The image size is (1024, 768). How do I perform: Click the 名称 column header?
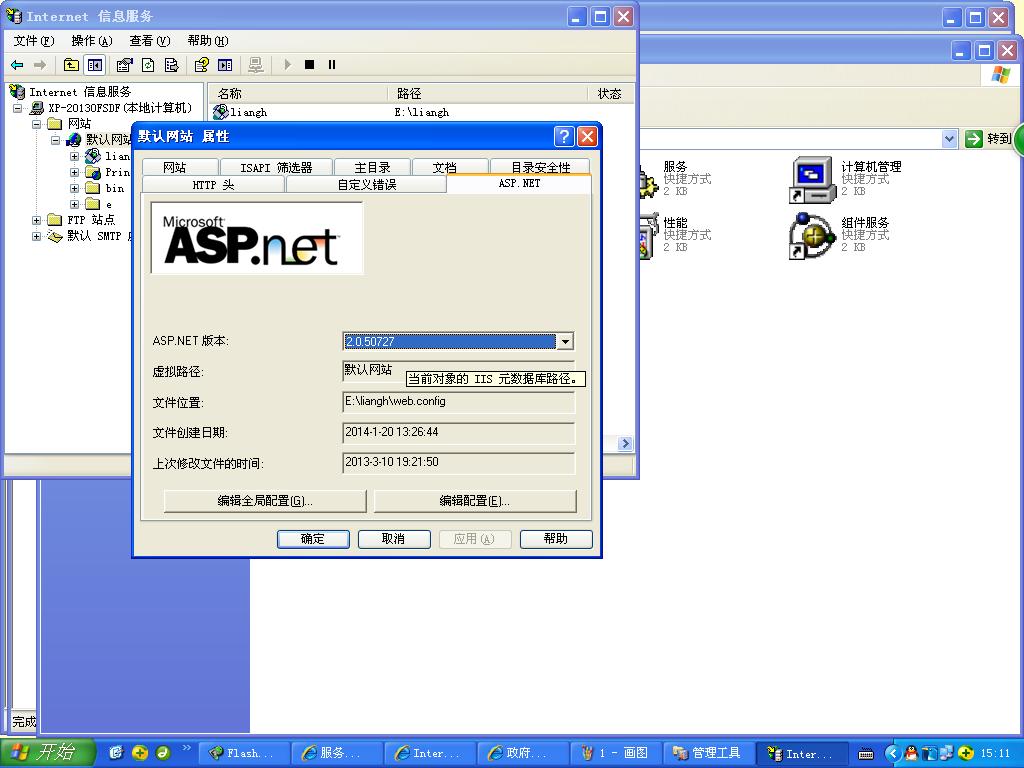298,93
